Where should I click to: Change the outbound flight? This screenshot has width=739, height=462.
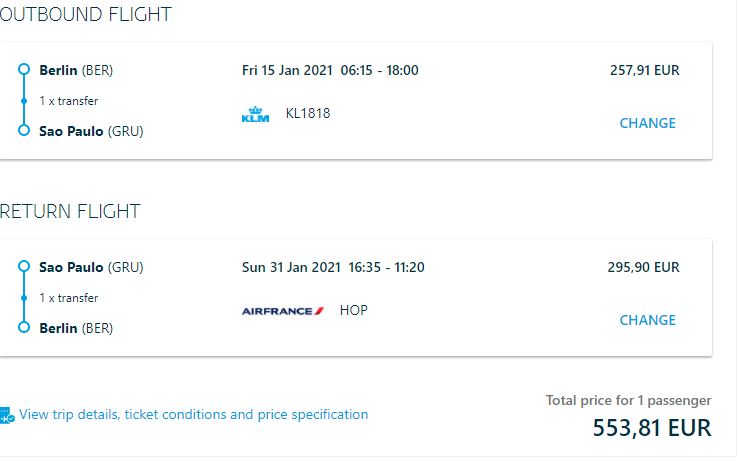648,124
